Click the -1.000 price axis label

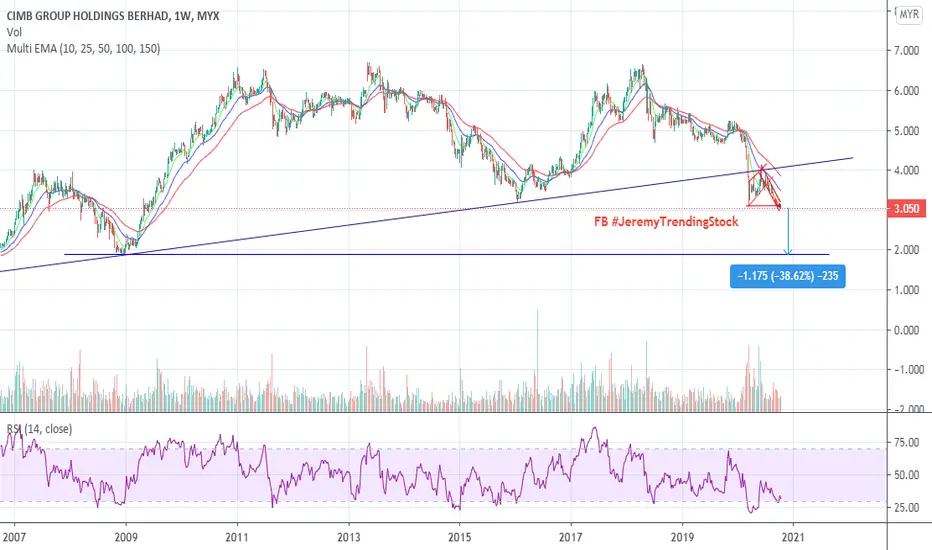(x=908, y=370)
